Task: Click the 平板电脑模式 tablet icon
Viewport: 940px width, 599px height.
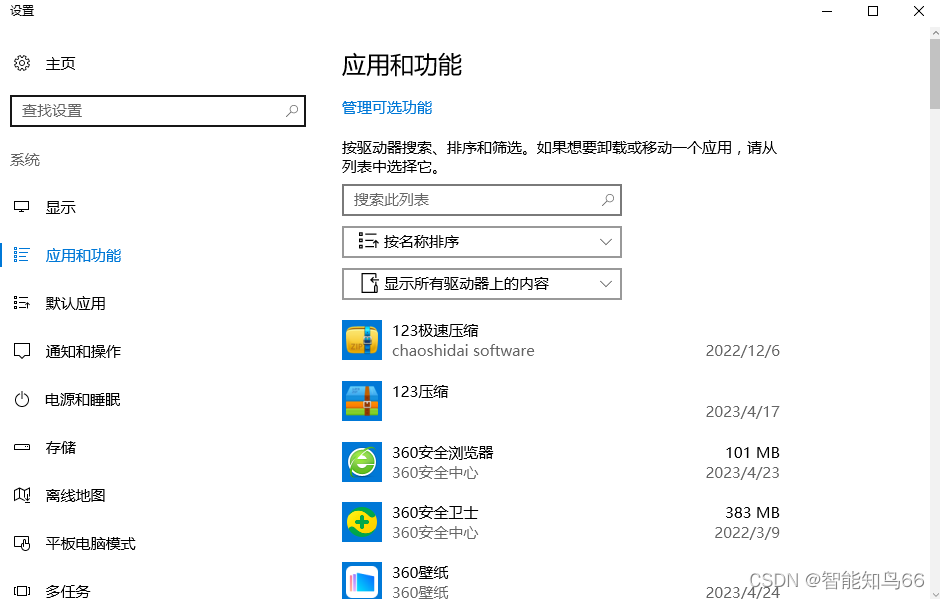Action: coord(22,543)
